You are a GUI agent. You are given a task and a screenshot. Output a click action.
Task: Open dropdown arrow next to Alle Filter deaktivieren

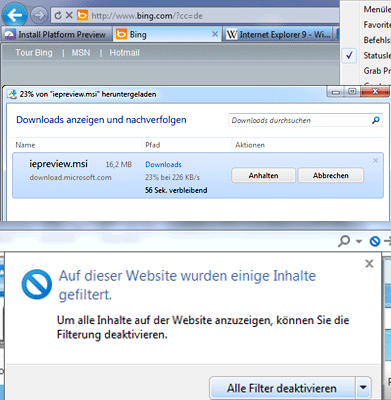tap(363, 388)
